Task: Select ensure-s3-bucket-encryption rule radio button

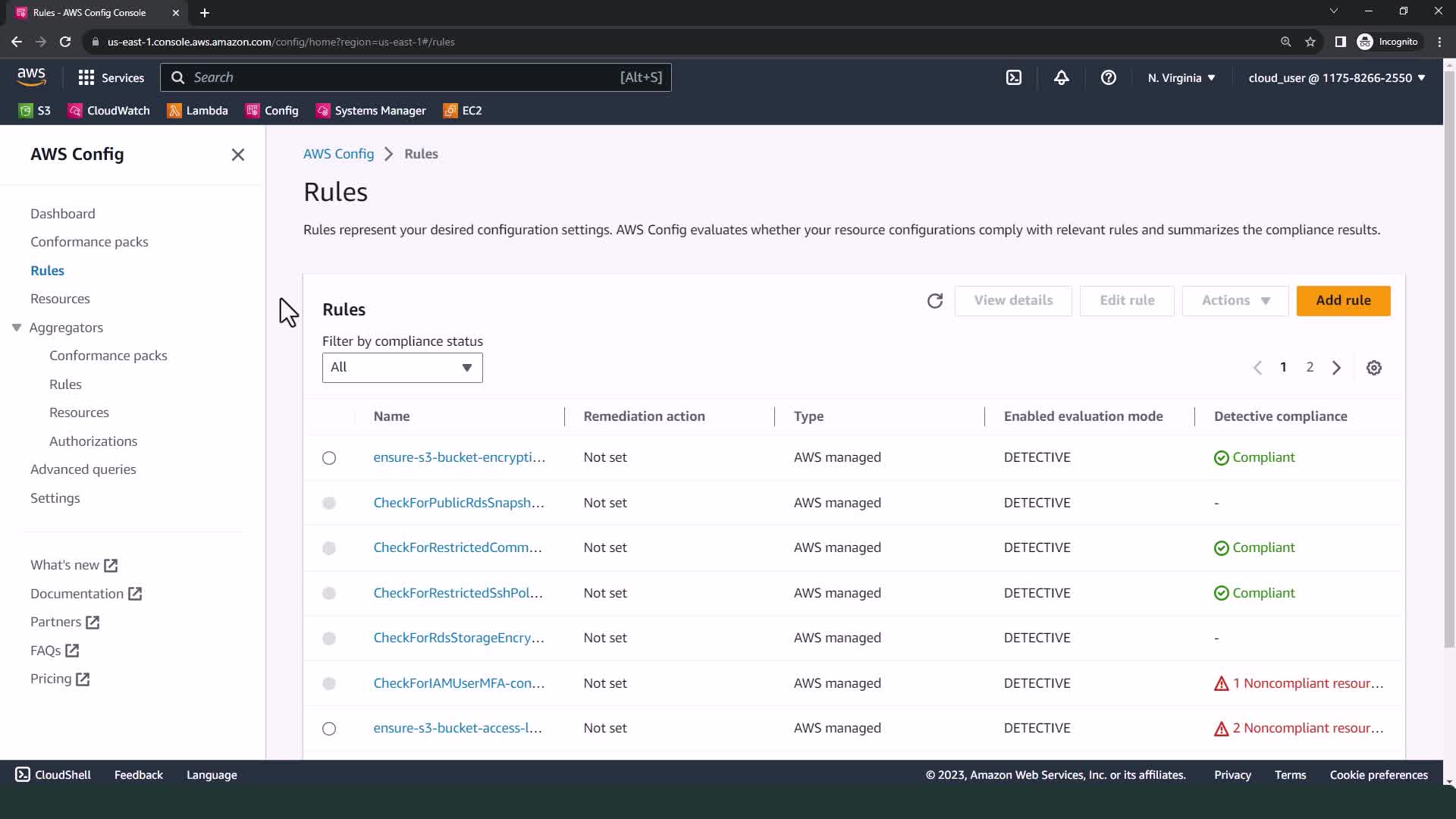Action: click(329, 458)
